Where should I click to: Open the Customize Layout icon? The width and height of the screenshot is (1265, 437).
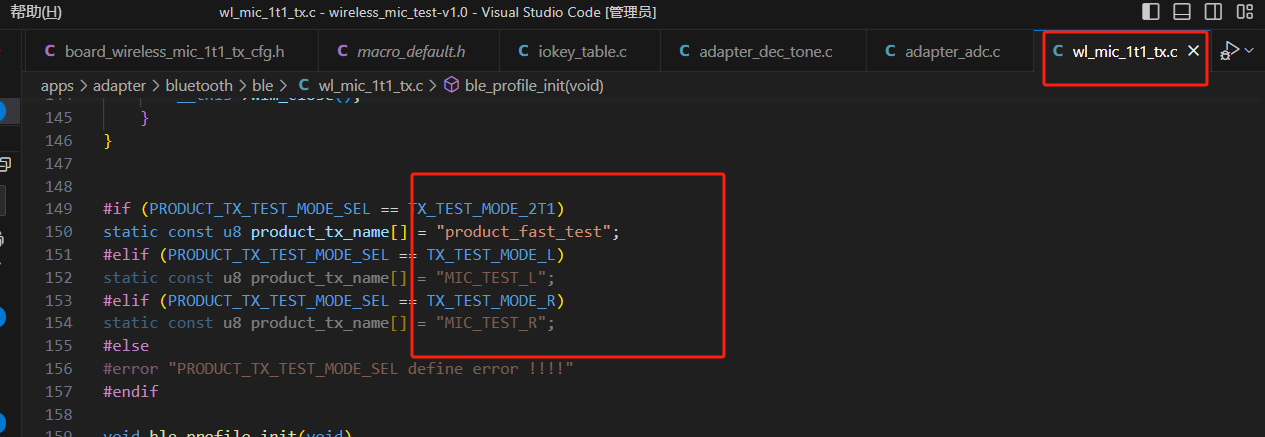point(1244,12)
